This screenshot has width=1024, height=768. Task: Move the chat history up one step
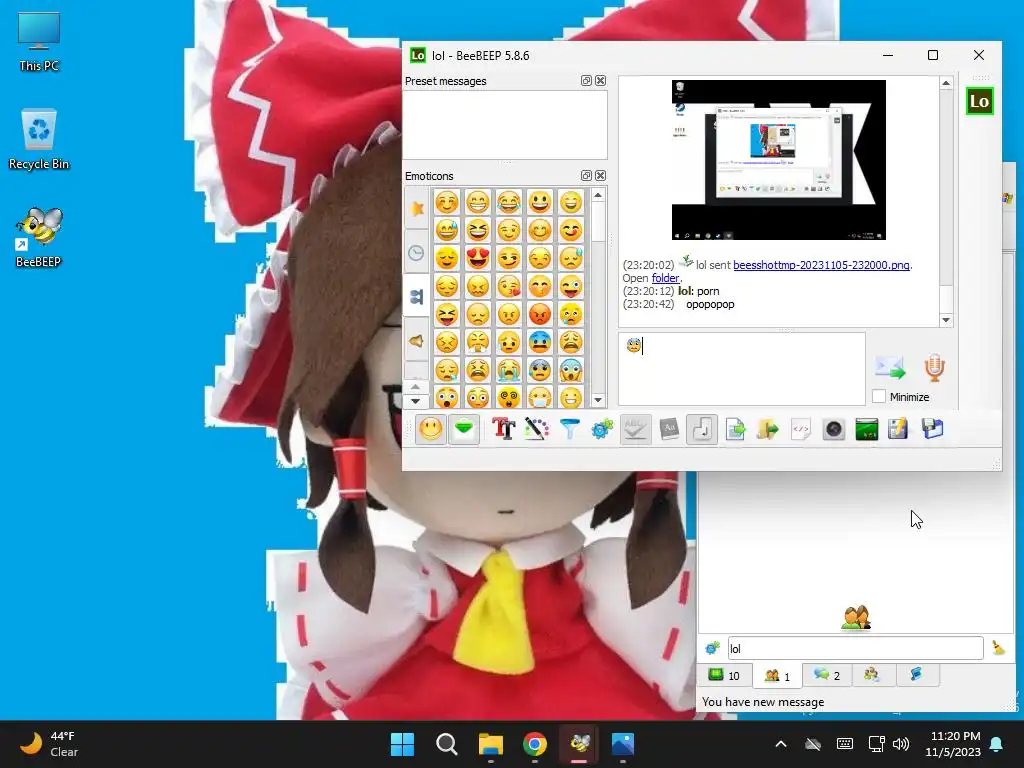(x=946, y=83)
